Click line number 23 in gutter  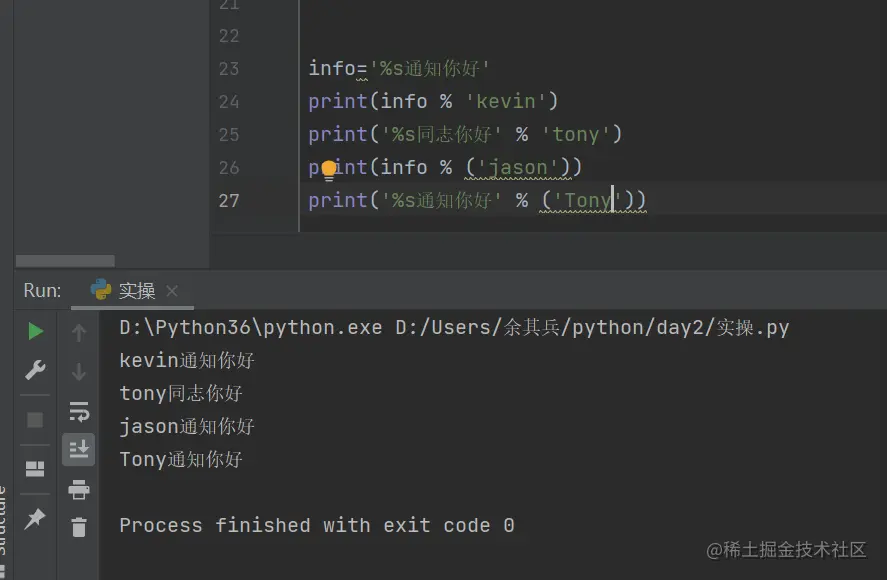pyautogui.click(x=229, y=69)
